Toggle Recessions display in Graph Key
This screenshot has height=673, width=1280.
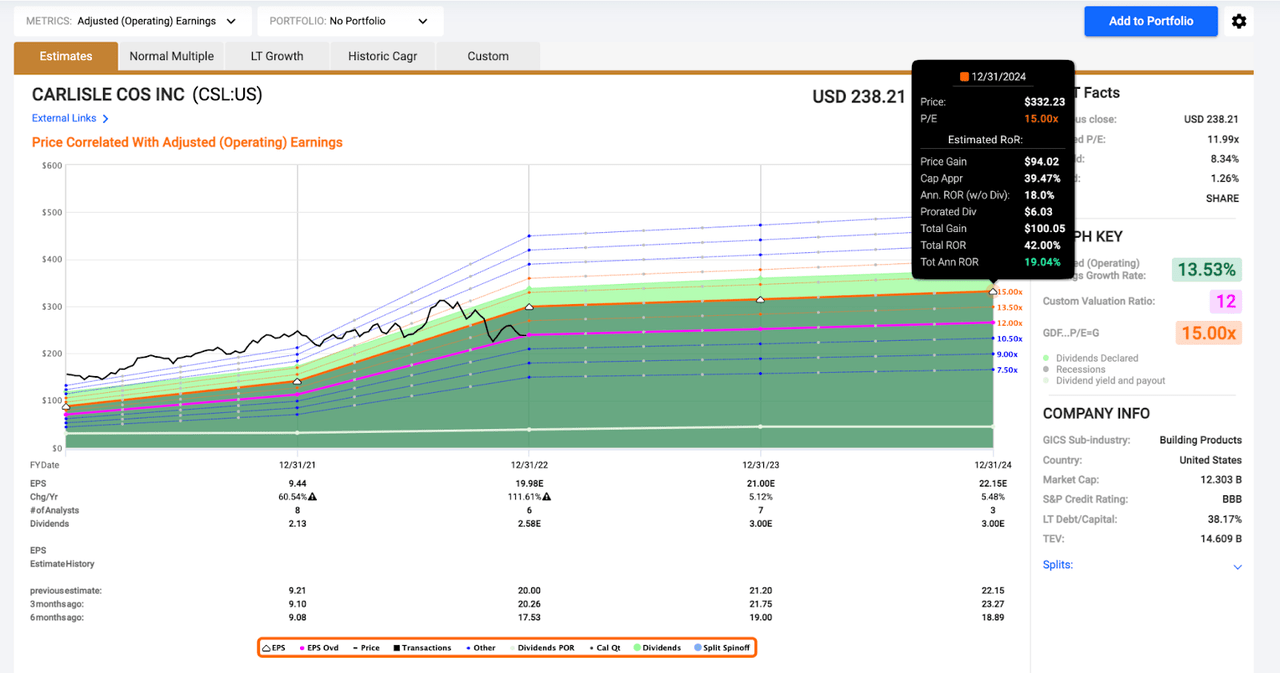coord(1080,369)
